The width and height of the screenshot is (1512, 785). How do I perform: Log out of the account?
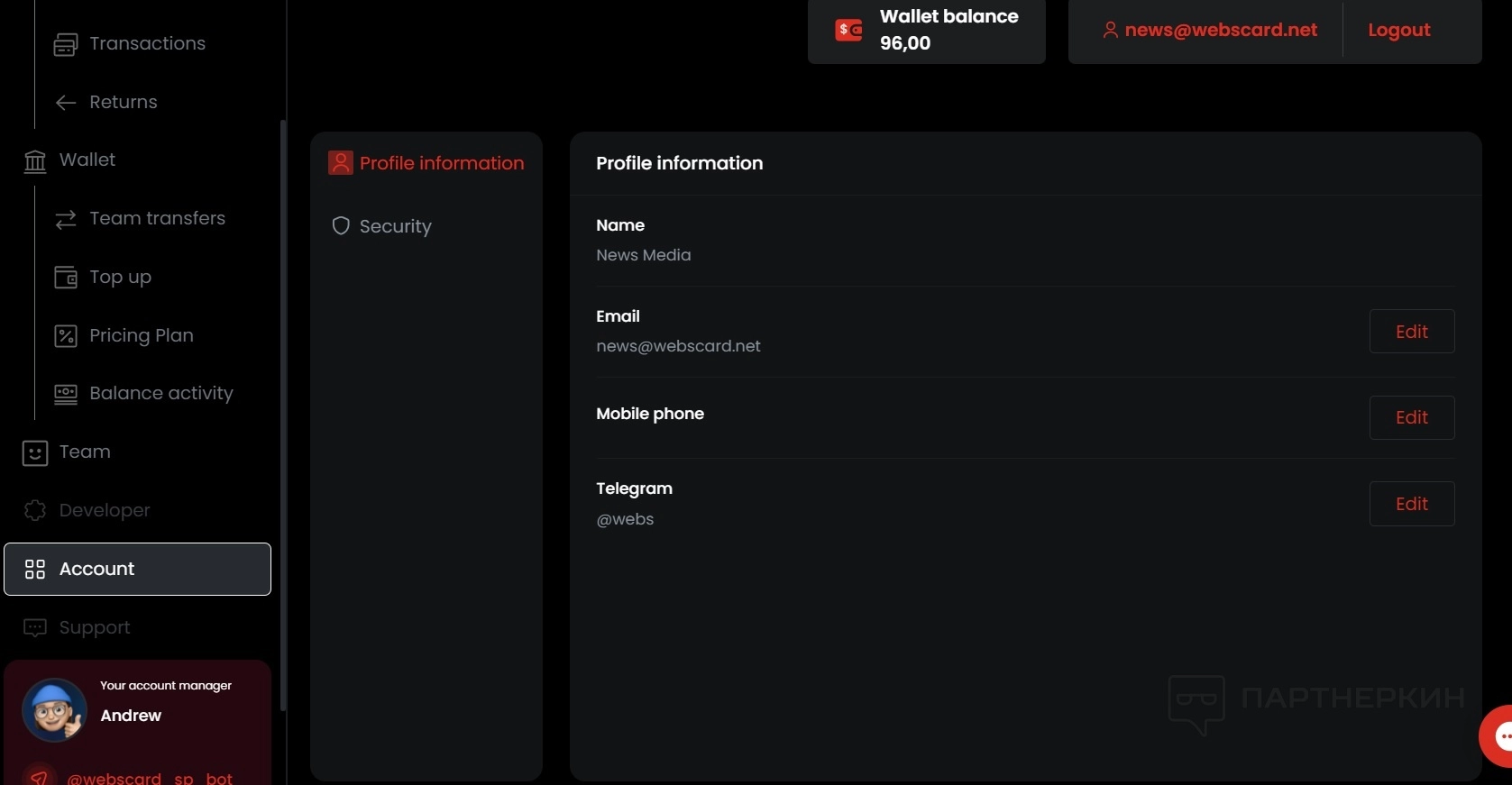click(x=1398, y=30)
